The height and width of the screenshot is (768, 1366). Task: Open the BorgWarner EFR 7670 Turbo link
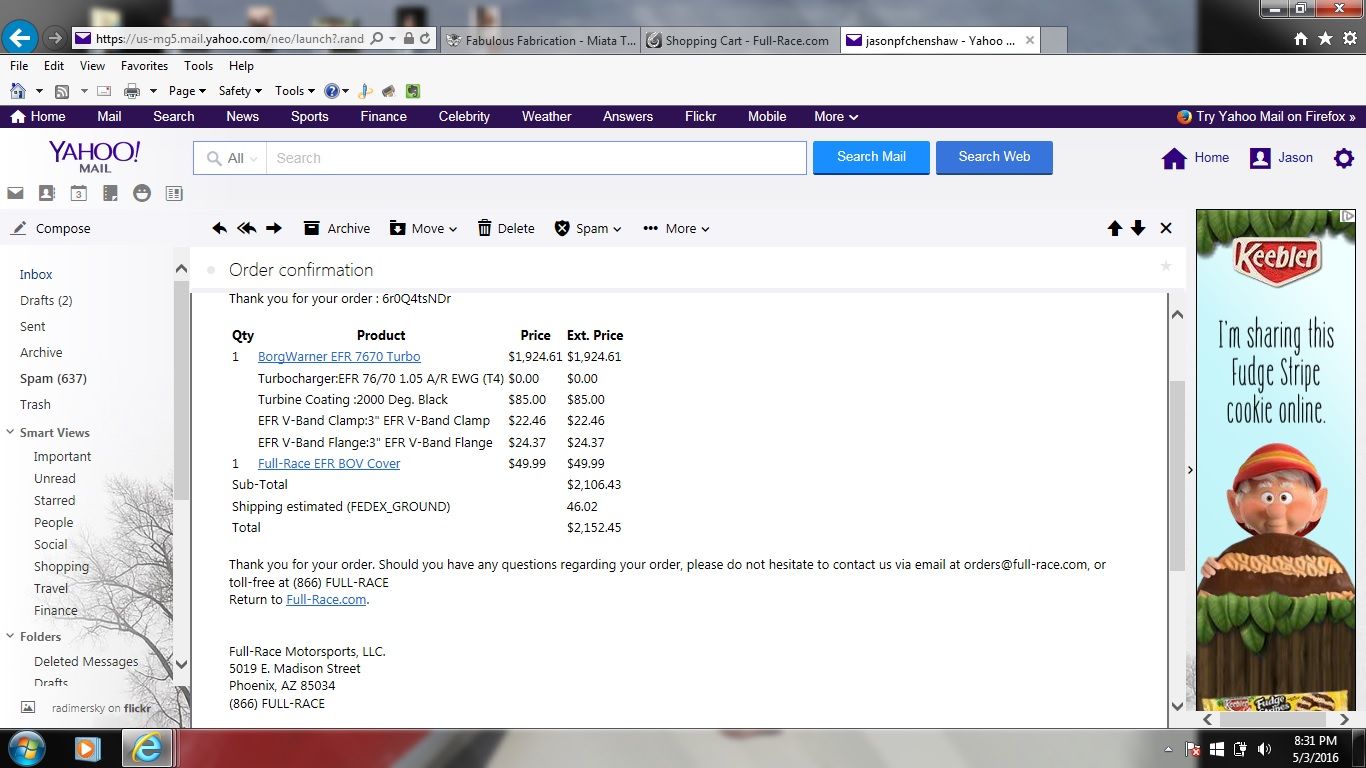(339, 356)
